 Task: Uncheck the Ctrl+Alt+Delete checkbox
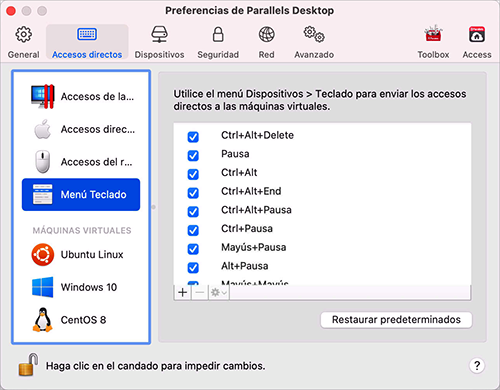tap(193, 137)
